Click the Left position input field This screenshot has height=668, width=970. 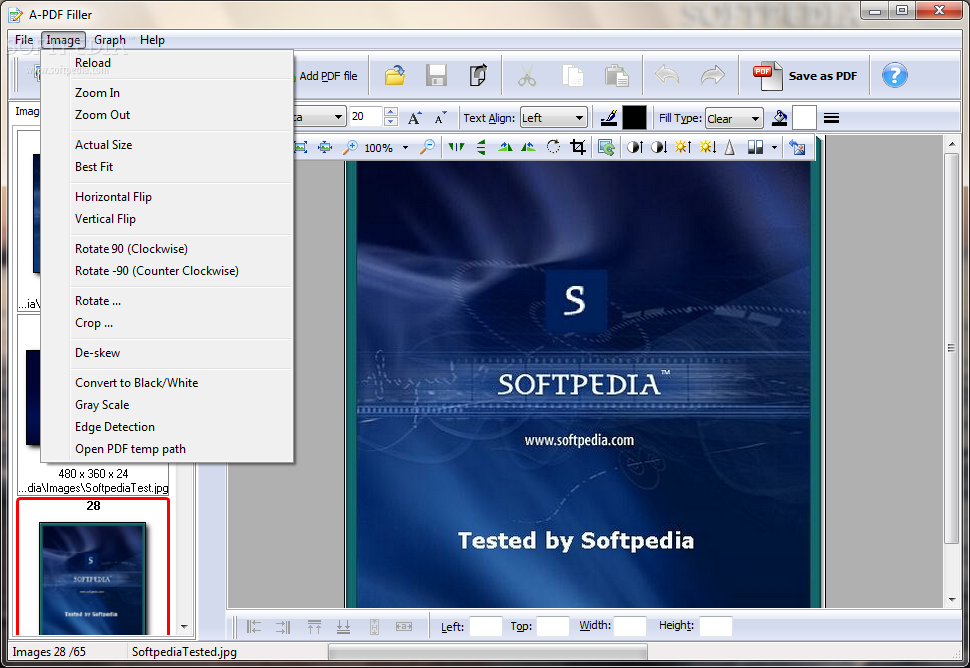(486, 626)
